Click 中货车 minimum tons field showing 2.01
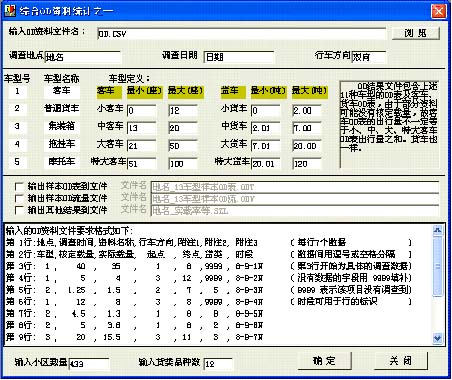The image size is (452, 380). [x=265, y=128]
